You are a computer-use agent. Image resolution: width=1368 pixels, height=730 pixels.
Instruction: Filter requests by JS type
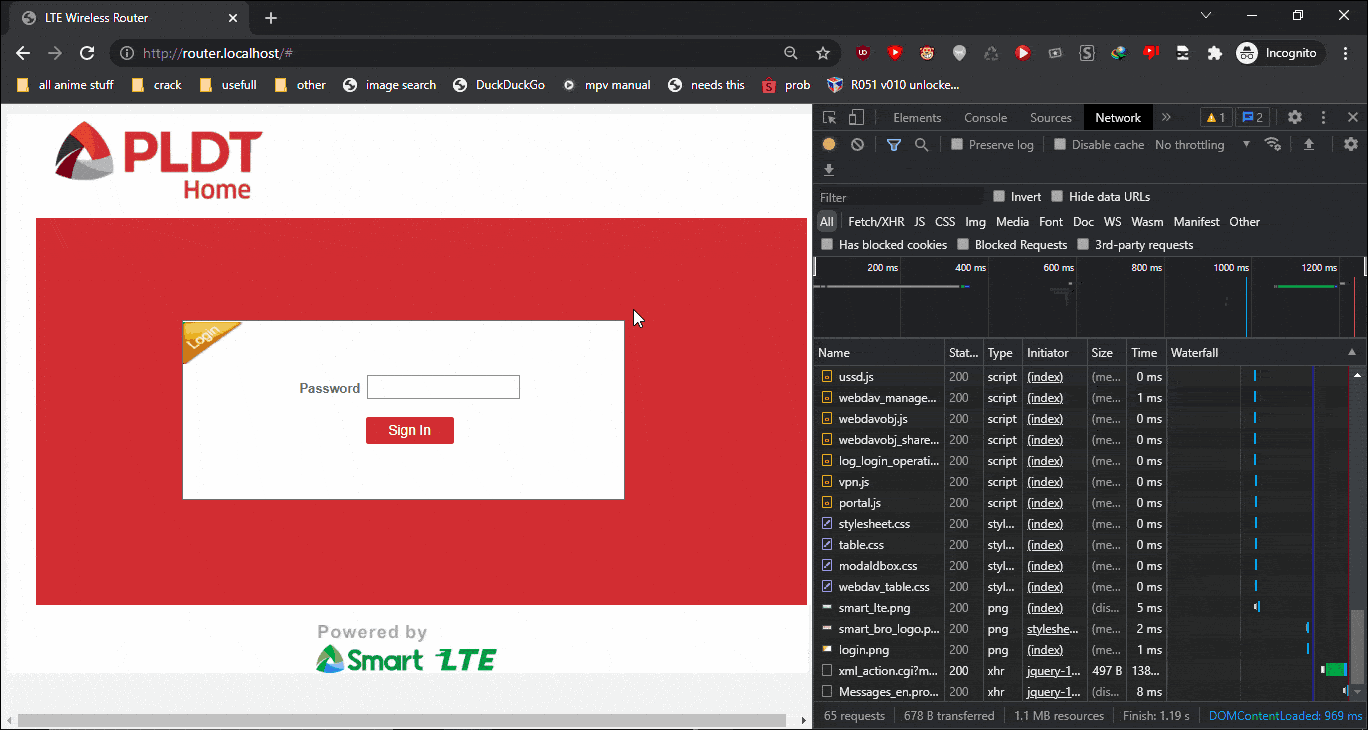click(x=919, y=222)
